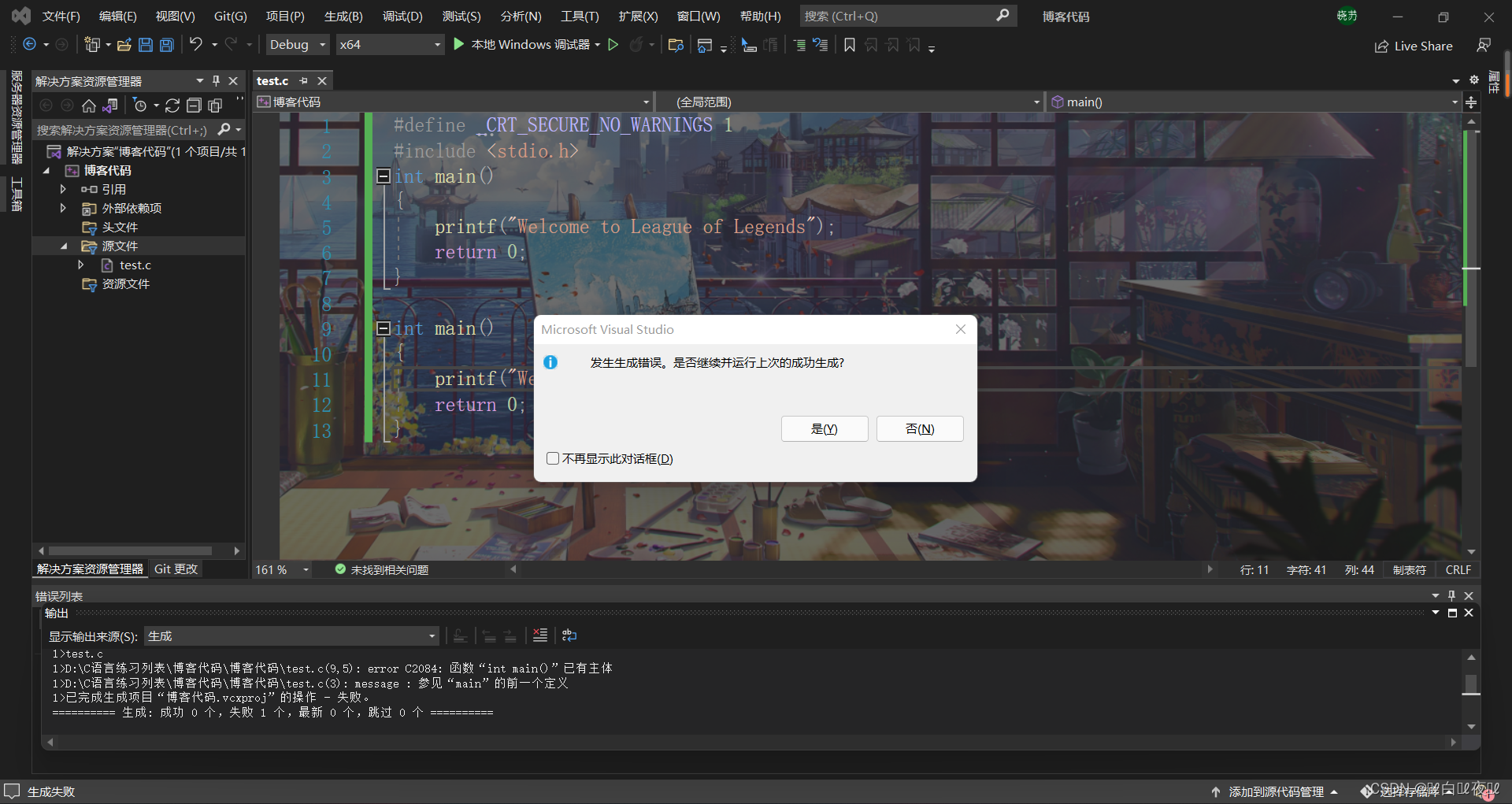This screenshot has height=804, width=1512.
Task: Collapse 源文件 folder node
Action: 64,246
